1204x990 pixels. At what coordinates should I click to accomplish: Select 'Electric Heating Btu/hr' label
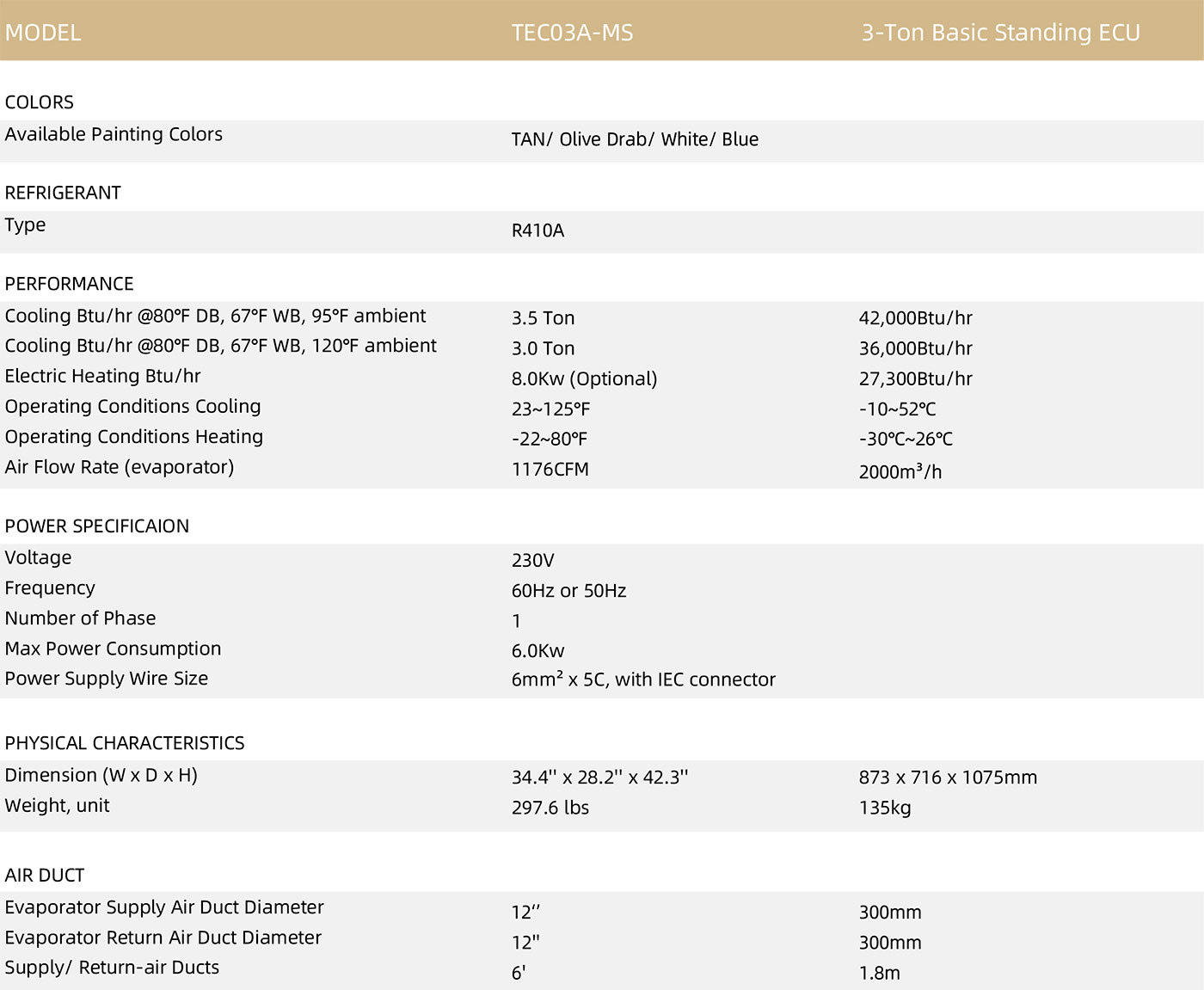pyautogui.click(x=102, y=376)
